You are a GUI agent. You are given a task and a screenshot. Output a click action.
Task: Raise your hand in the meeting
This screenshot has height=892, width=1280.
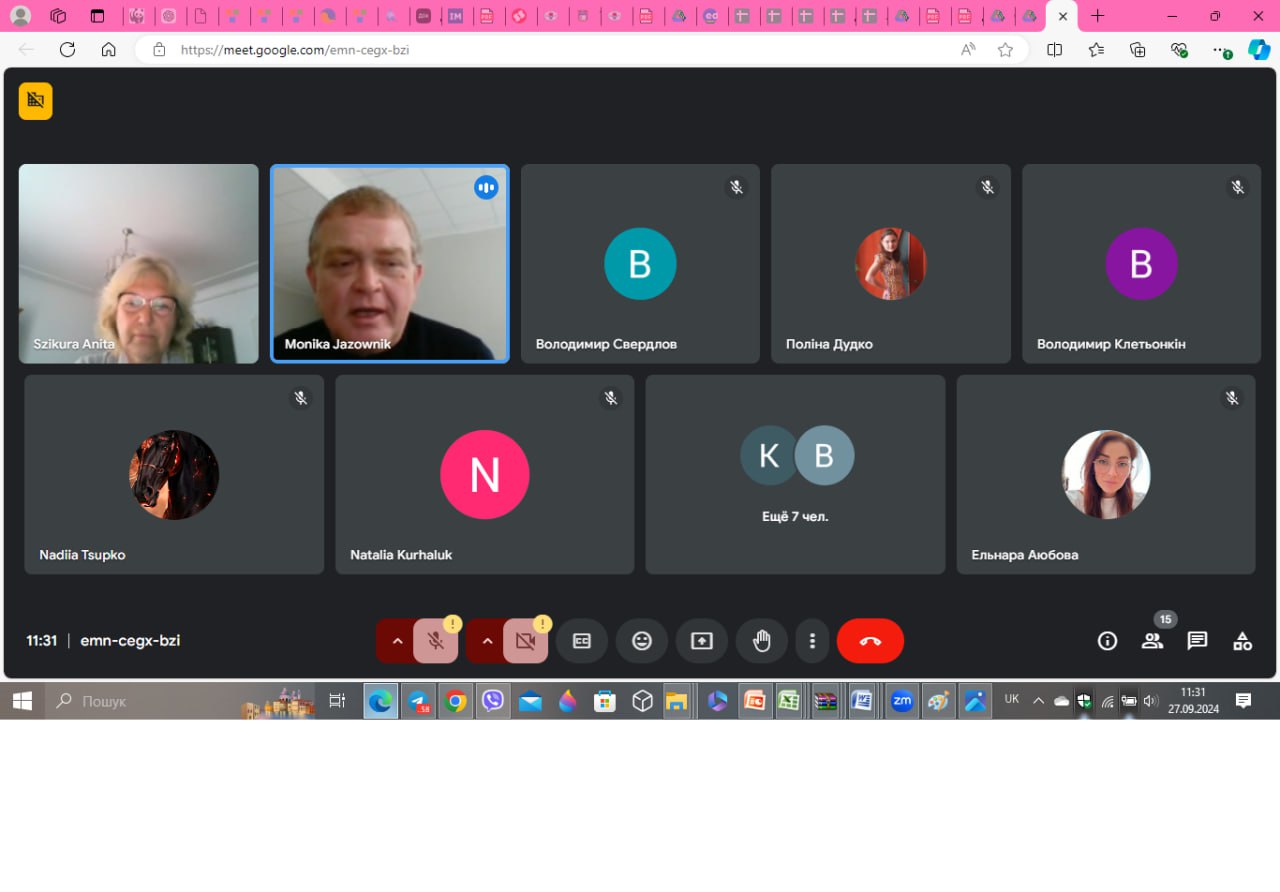coord(762,641)
